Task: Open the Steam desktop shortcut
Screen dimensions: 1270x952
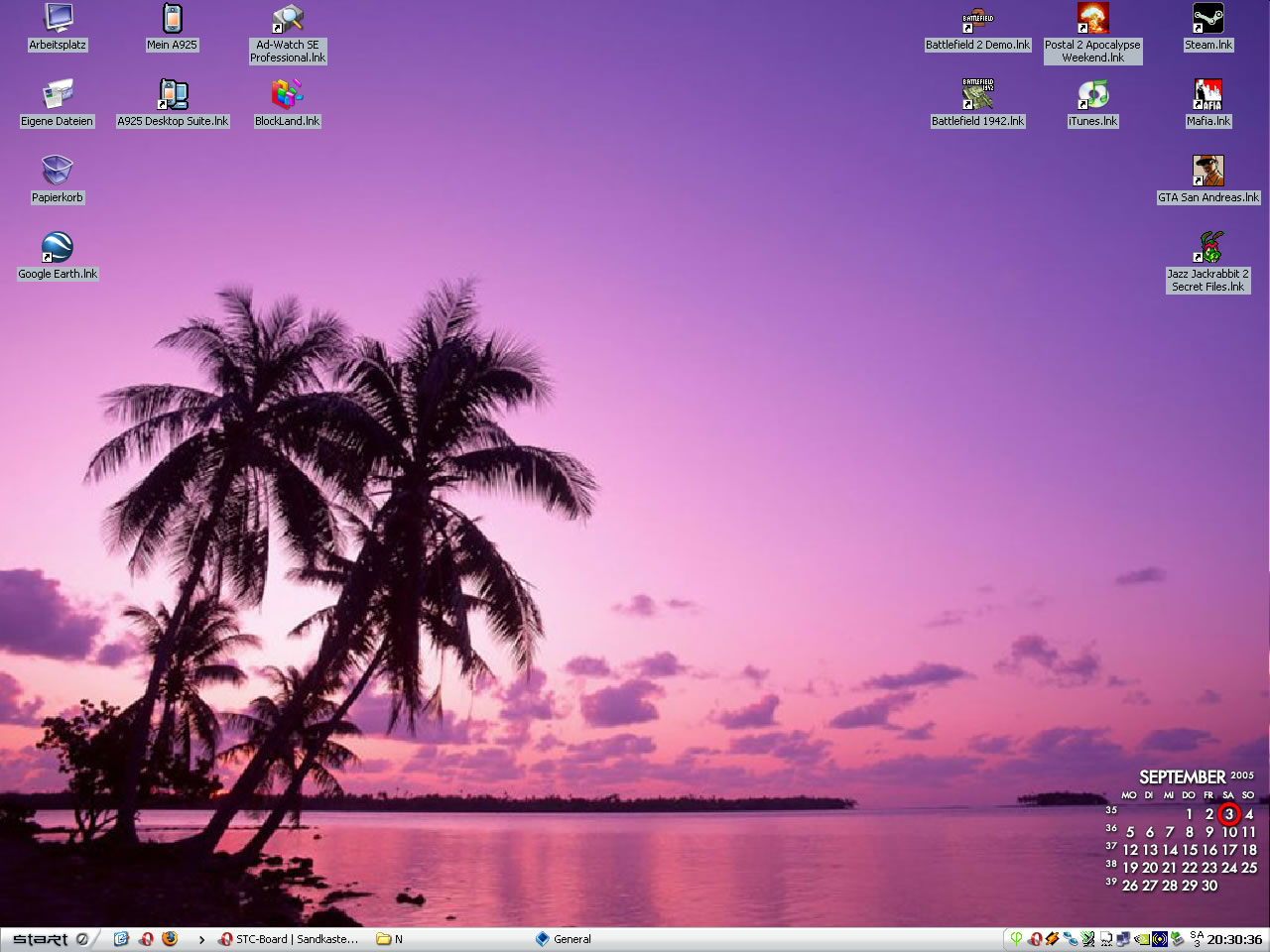Action: [x=1207, y=19]
